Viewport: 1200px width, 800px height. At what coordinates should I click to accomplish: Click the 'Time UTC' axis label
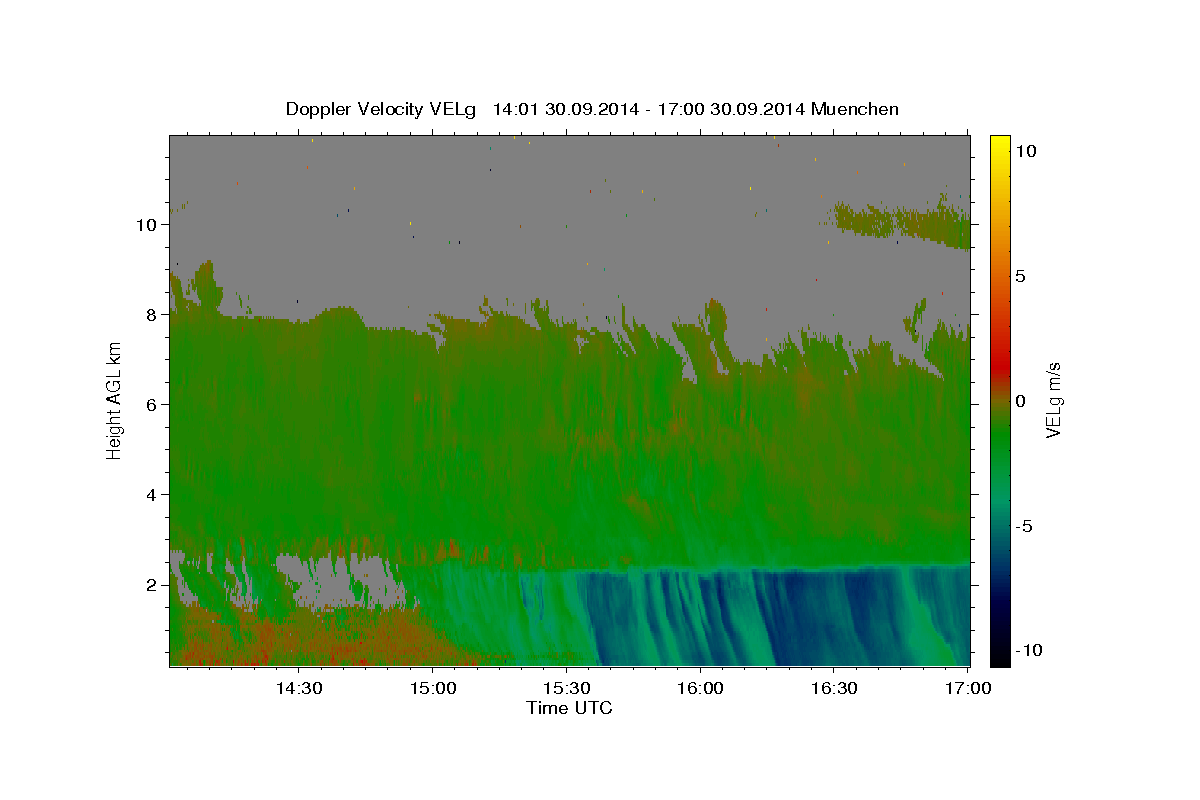click(569, 708)
